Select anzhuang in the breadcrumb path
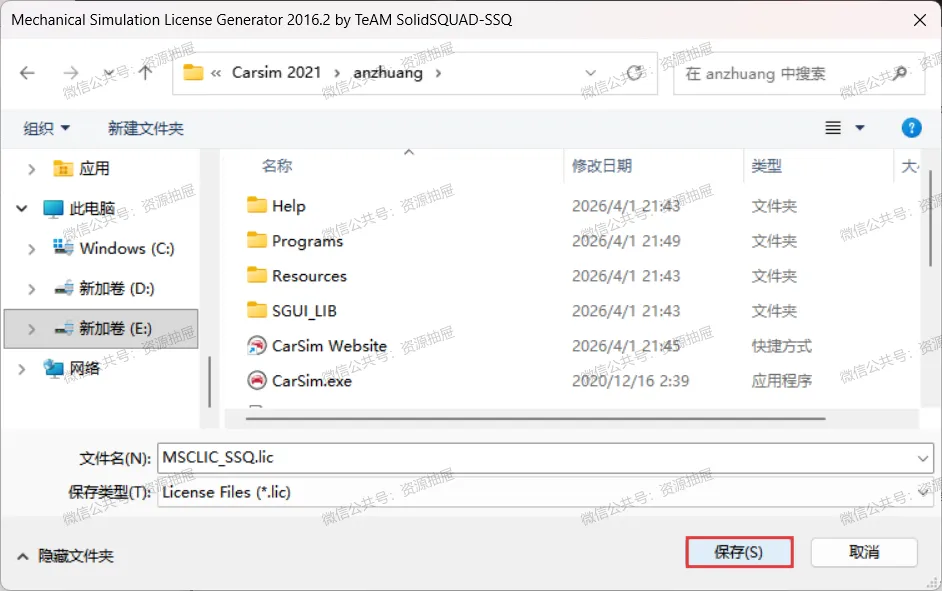The width and height of the screenshot is (942, 591). click(388, 73)
